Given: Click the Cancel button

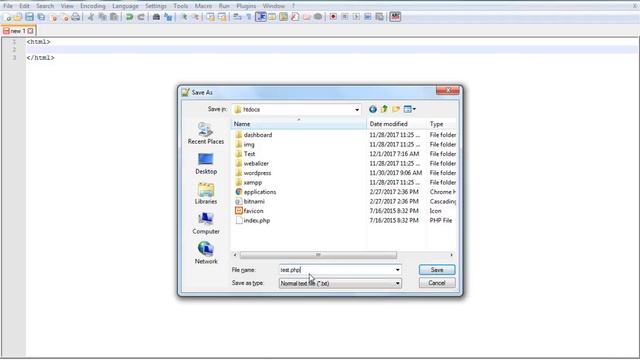Looking at the screenshot, I should [x=437, y=283].
